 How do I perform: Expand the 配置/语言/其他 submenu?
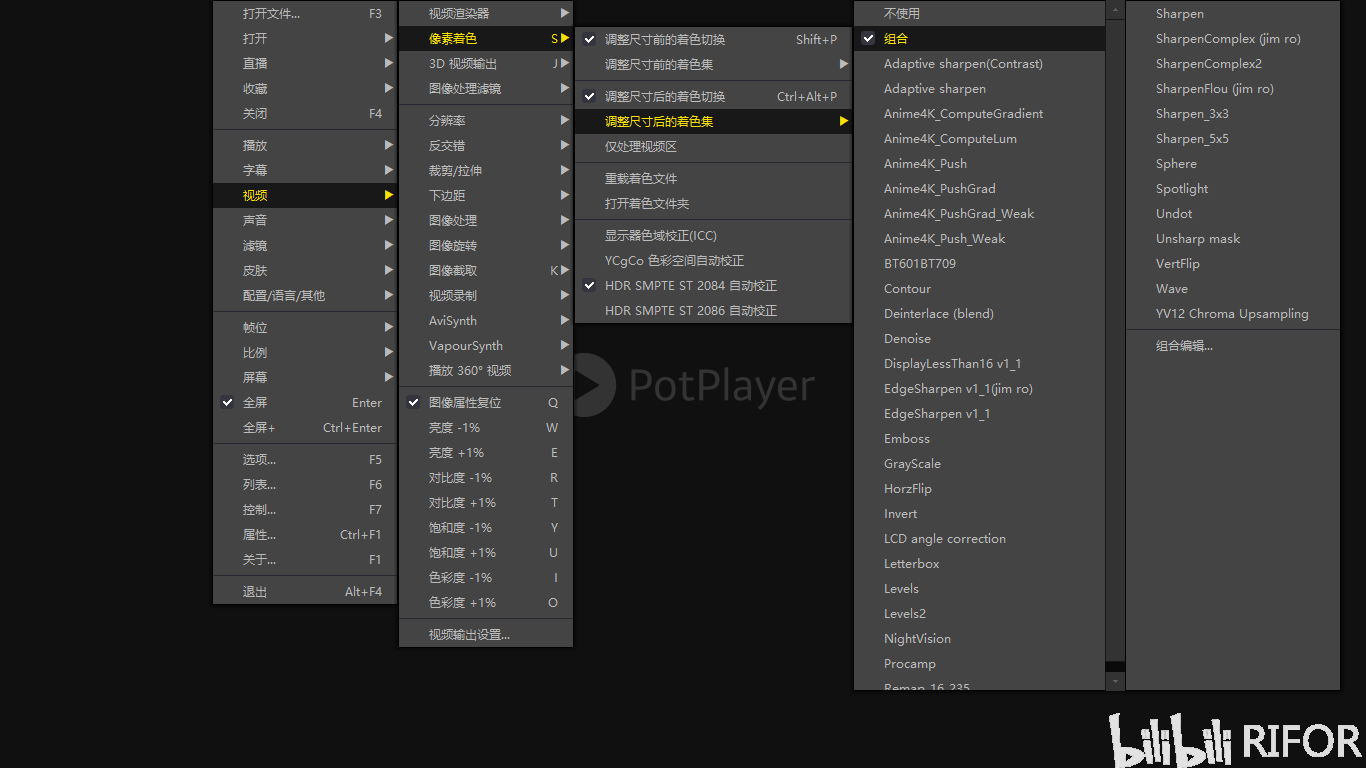click(x=305, y=295)
